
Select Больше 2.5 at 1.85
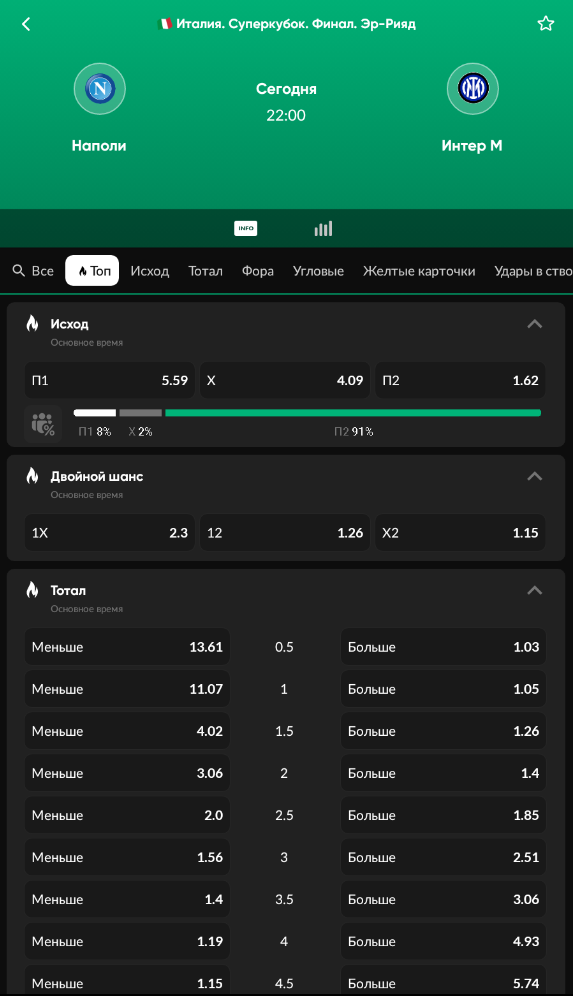tap(443, 815)
